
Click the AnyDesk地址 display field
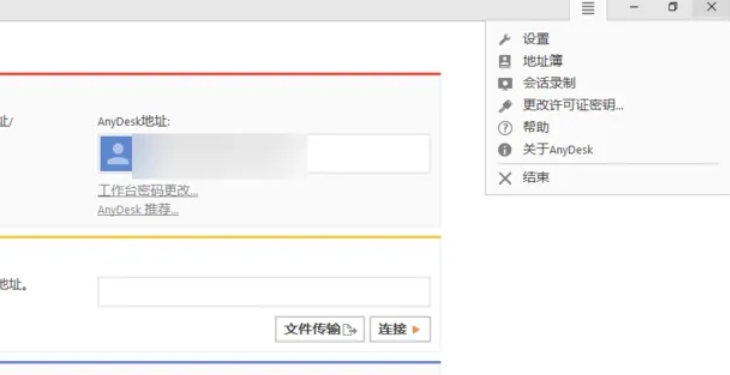click(264, 154)
